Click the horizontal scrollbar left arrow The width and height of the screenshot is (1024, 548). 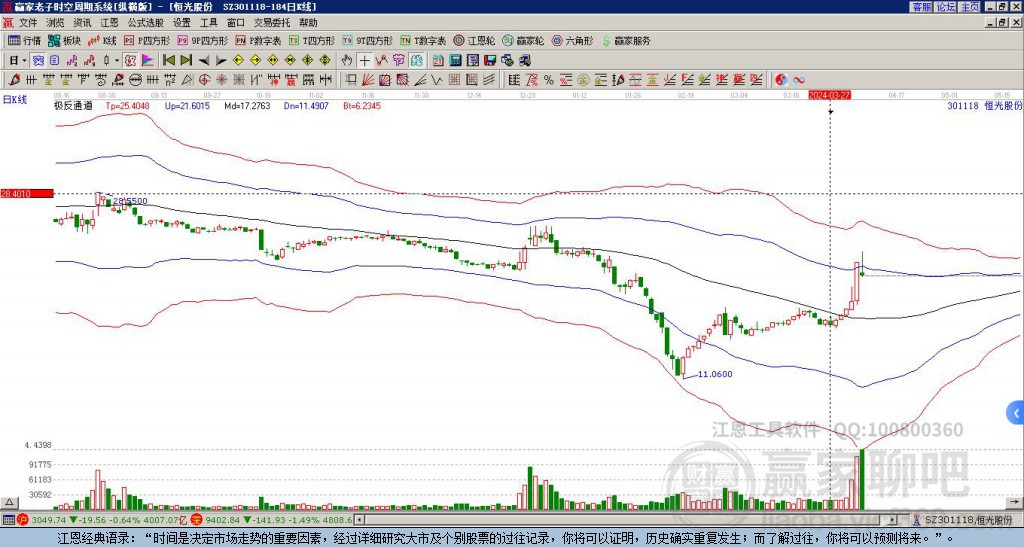(x=359, y=520)
